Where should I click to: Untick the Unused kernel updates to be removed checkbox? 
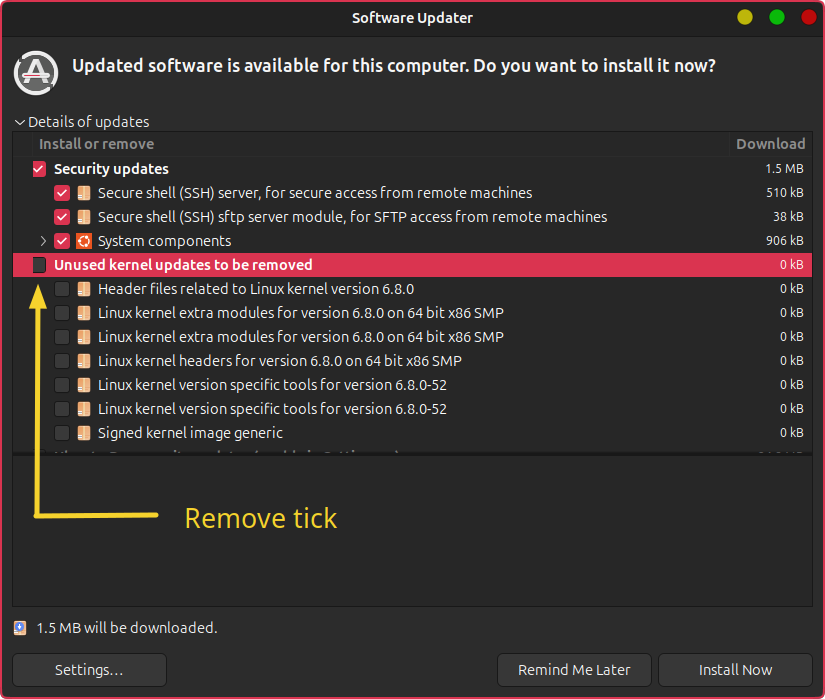point(38,264)
